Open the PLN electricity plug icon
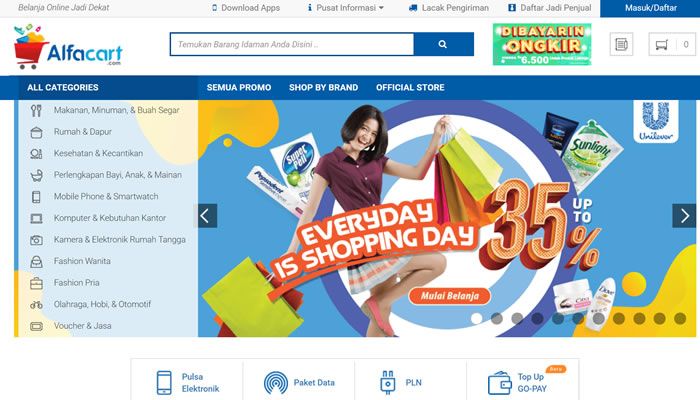700x400 pixels. coord(388,383)
